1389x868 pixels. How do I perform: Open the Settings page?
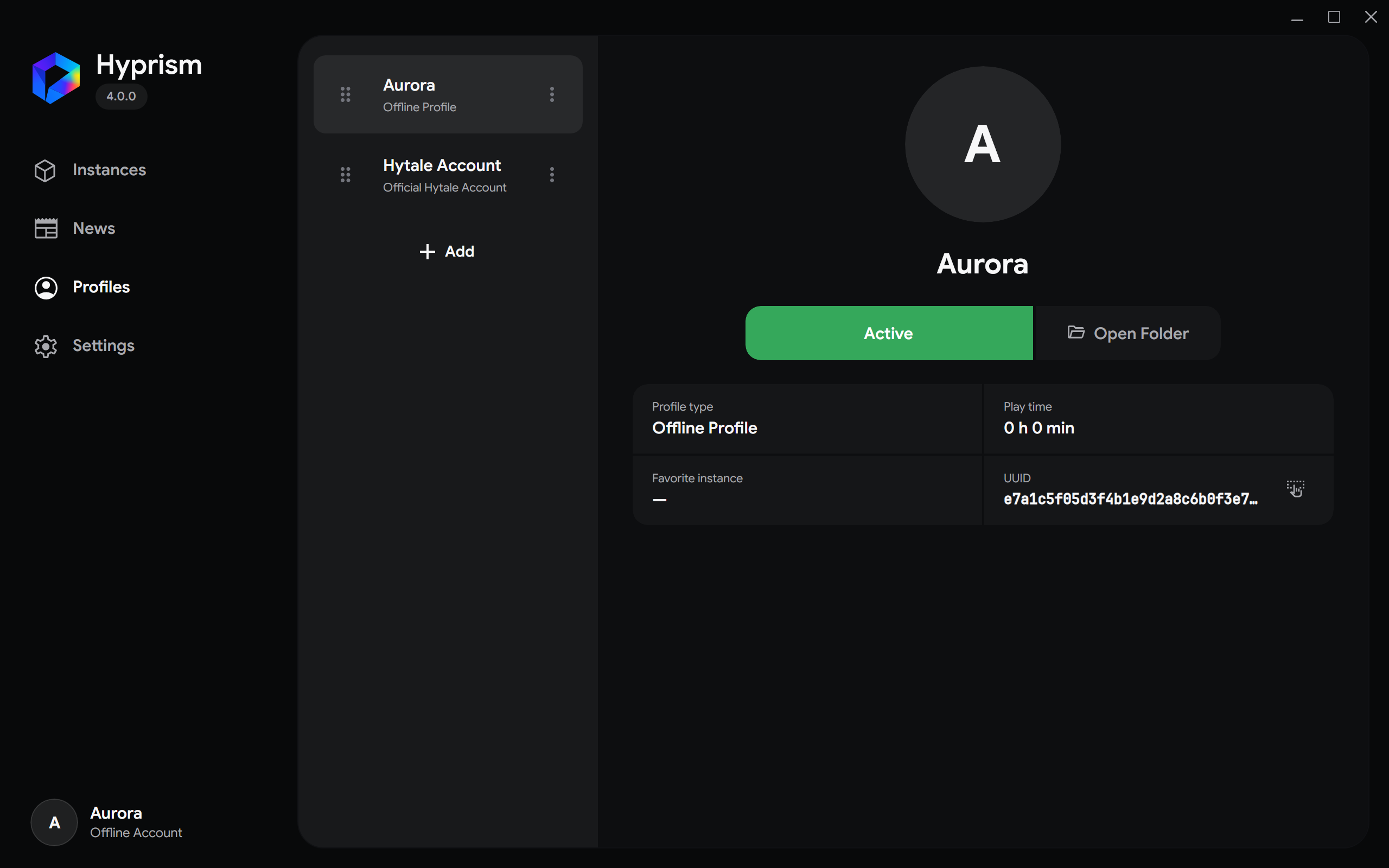85,346
